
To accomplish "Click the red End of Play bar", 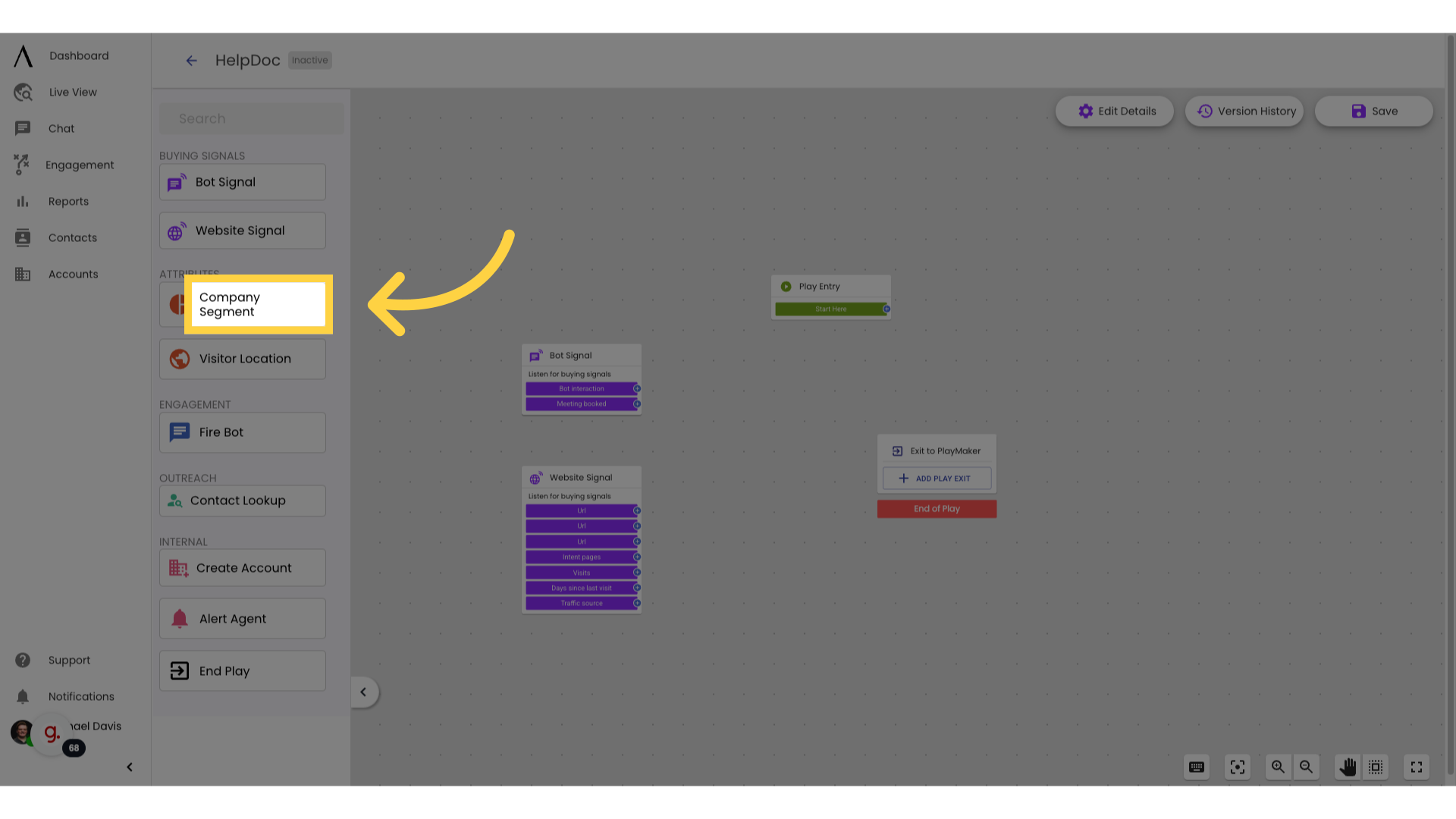I will (x=937, y=509).
